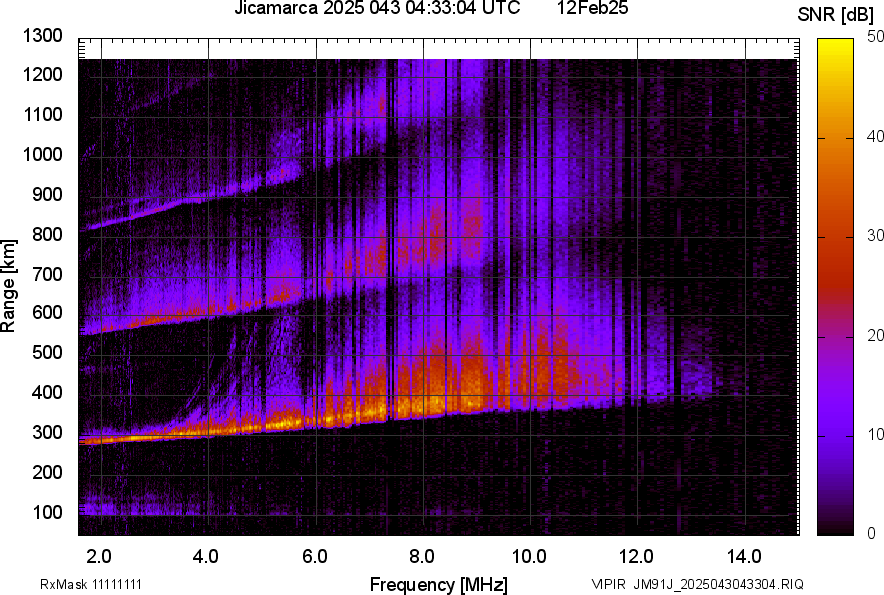Click the 2.0 MHz frequency tick label

coord(98,553)
